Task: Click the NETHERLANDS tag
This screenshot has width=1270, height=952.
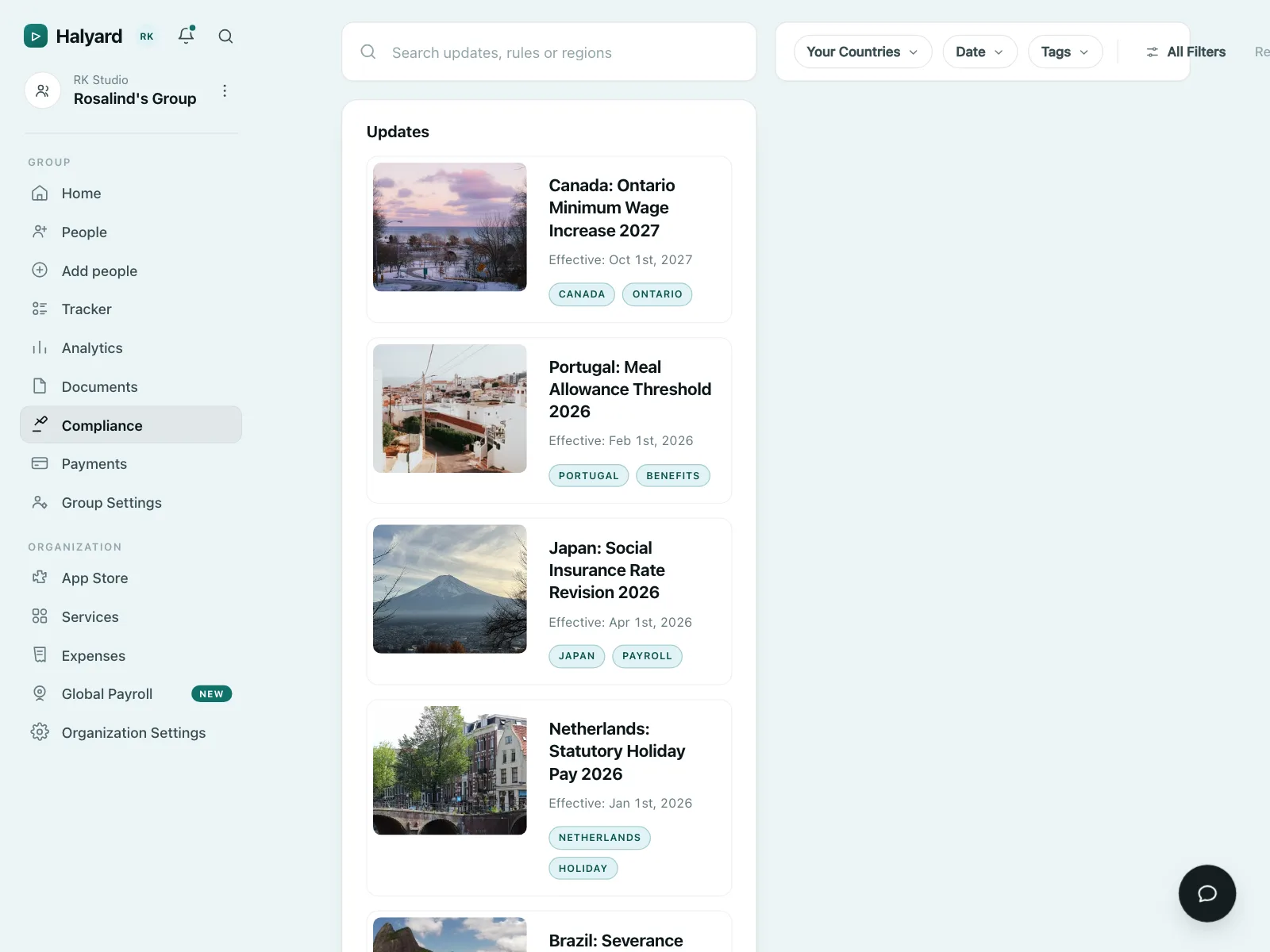Action: (600, 838)
